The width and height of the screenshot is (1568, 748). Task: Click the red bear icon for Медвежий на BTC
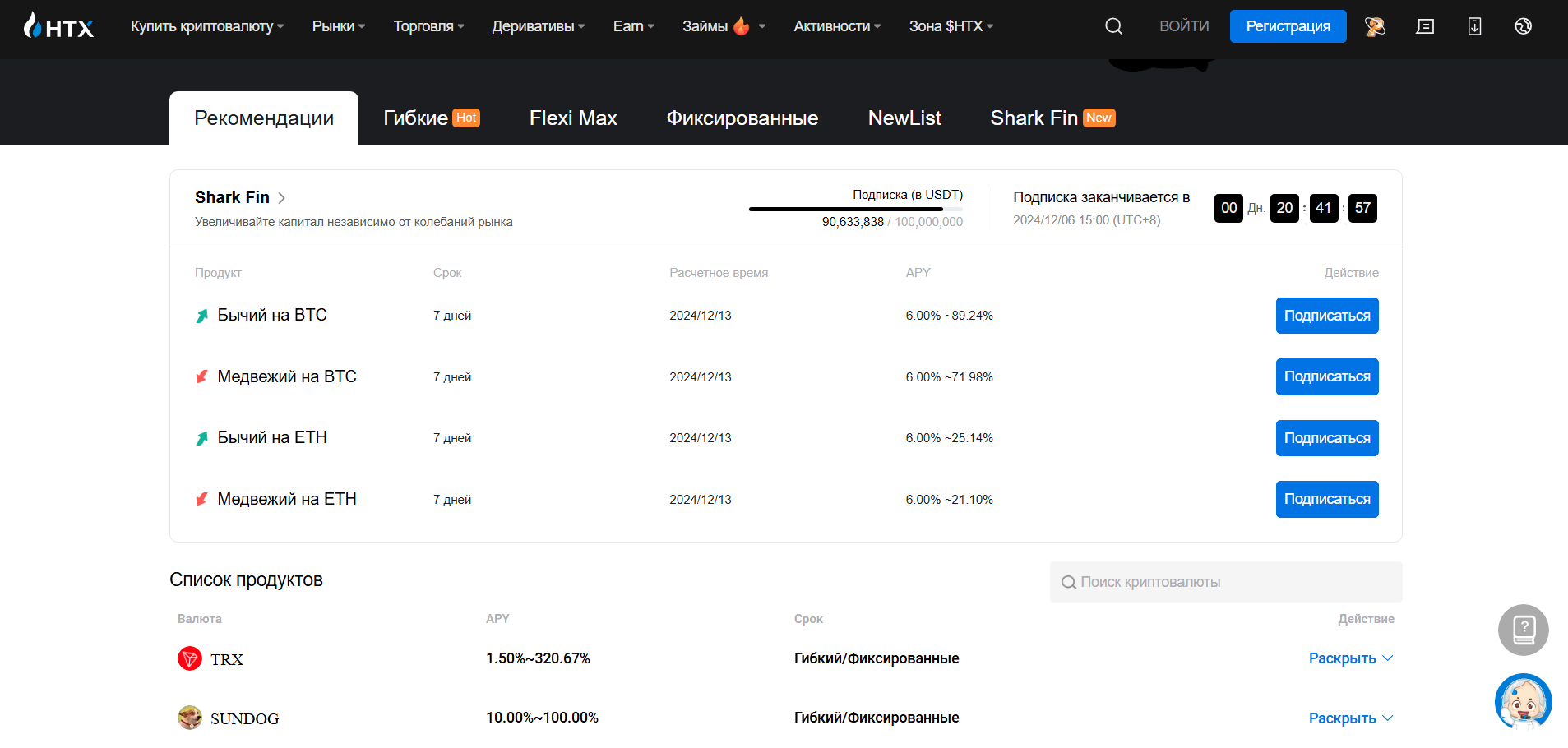coord(202,376)
